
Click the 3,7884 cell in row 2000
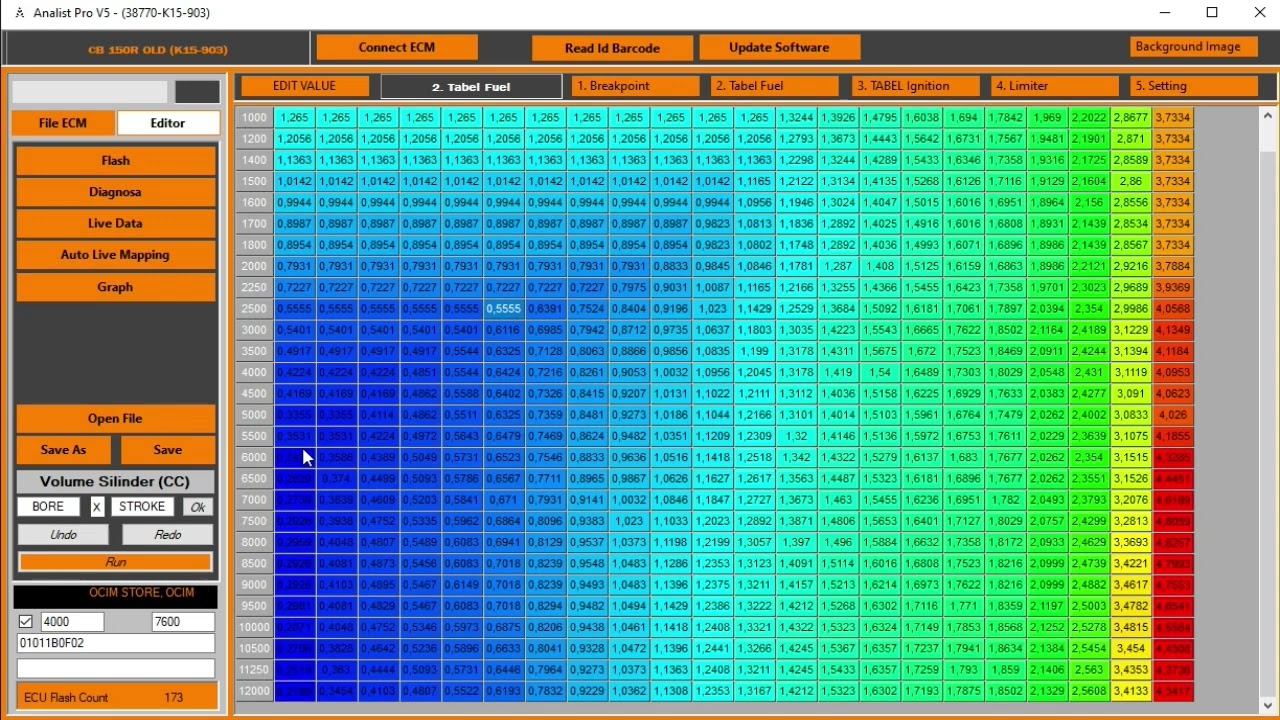click(1172, 267)
